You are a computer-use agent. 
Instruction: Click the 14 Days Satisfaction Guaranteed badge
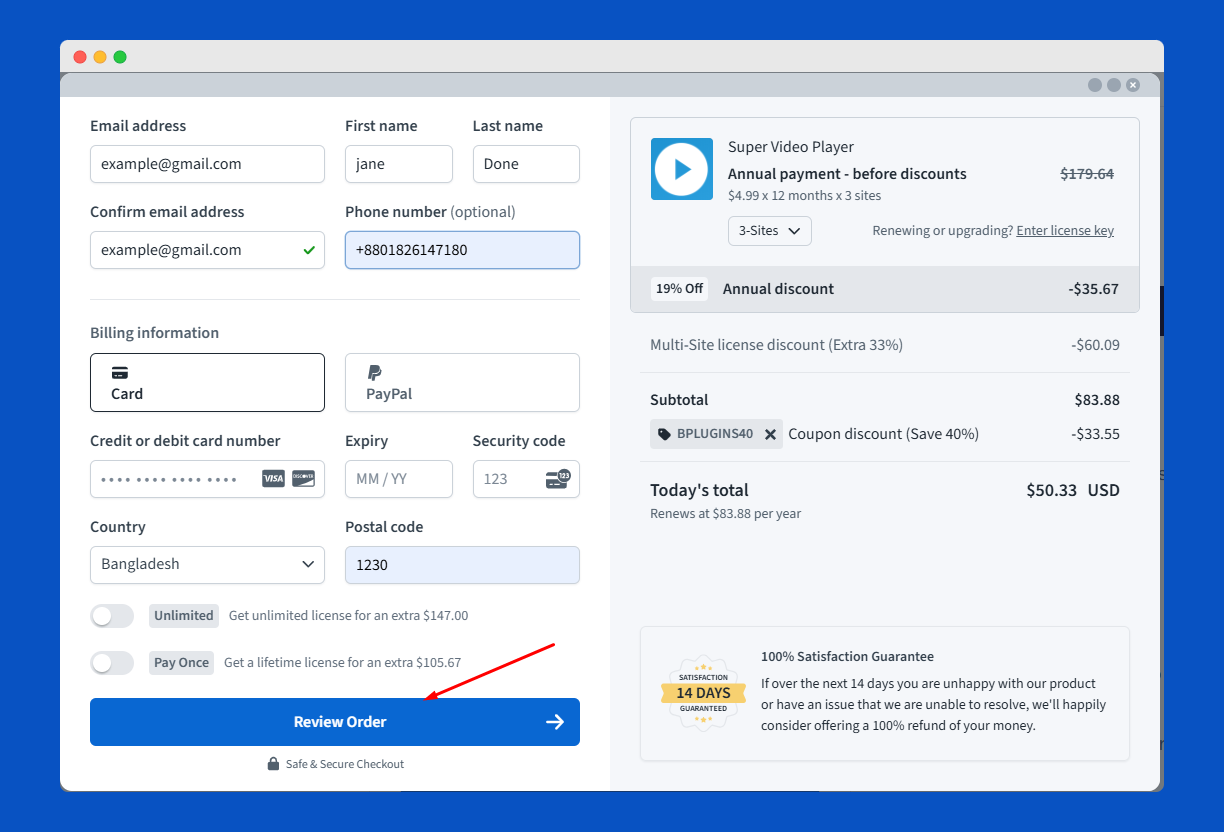[x=702, y=693]
